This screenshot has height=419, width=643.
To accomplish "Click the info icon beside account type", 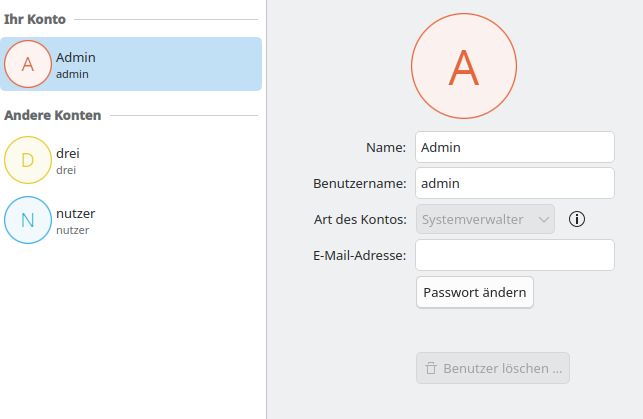I will (576, 219).
